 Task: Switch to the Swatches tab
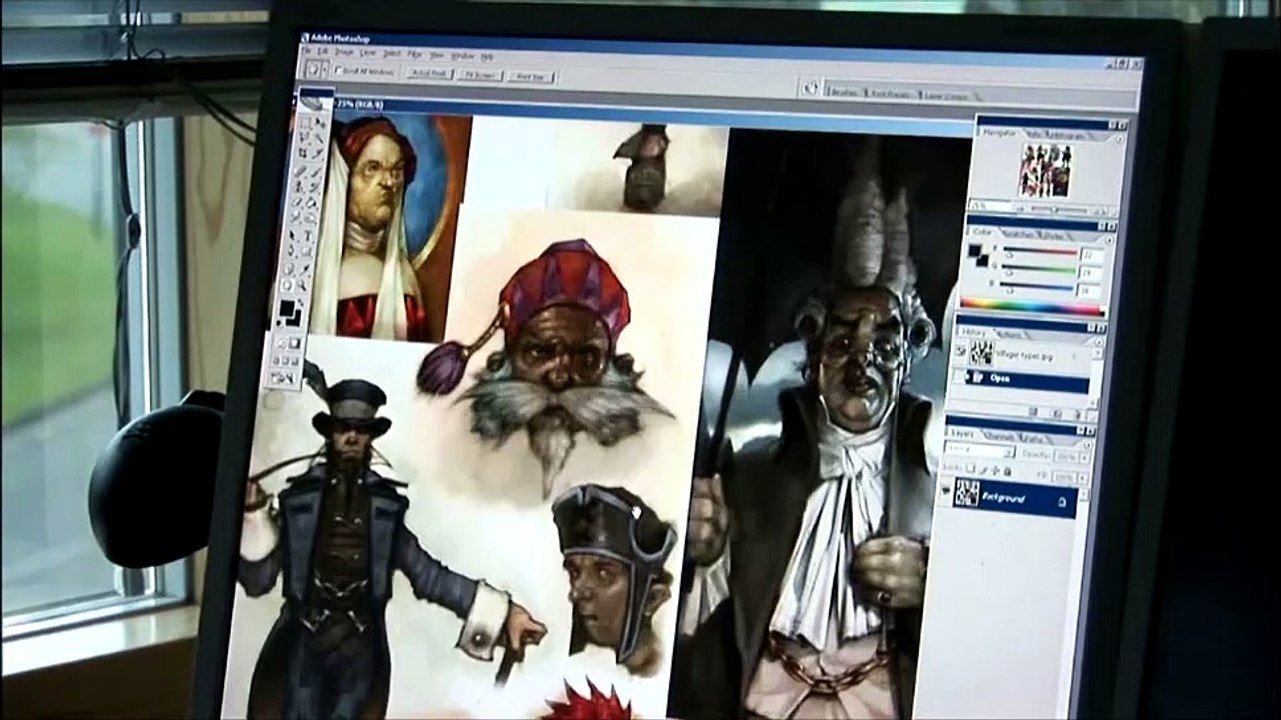(x=1020, y=234)
